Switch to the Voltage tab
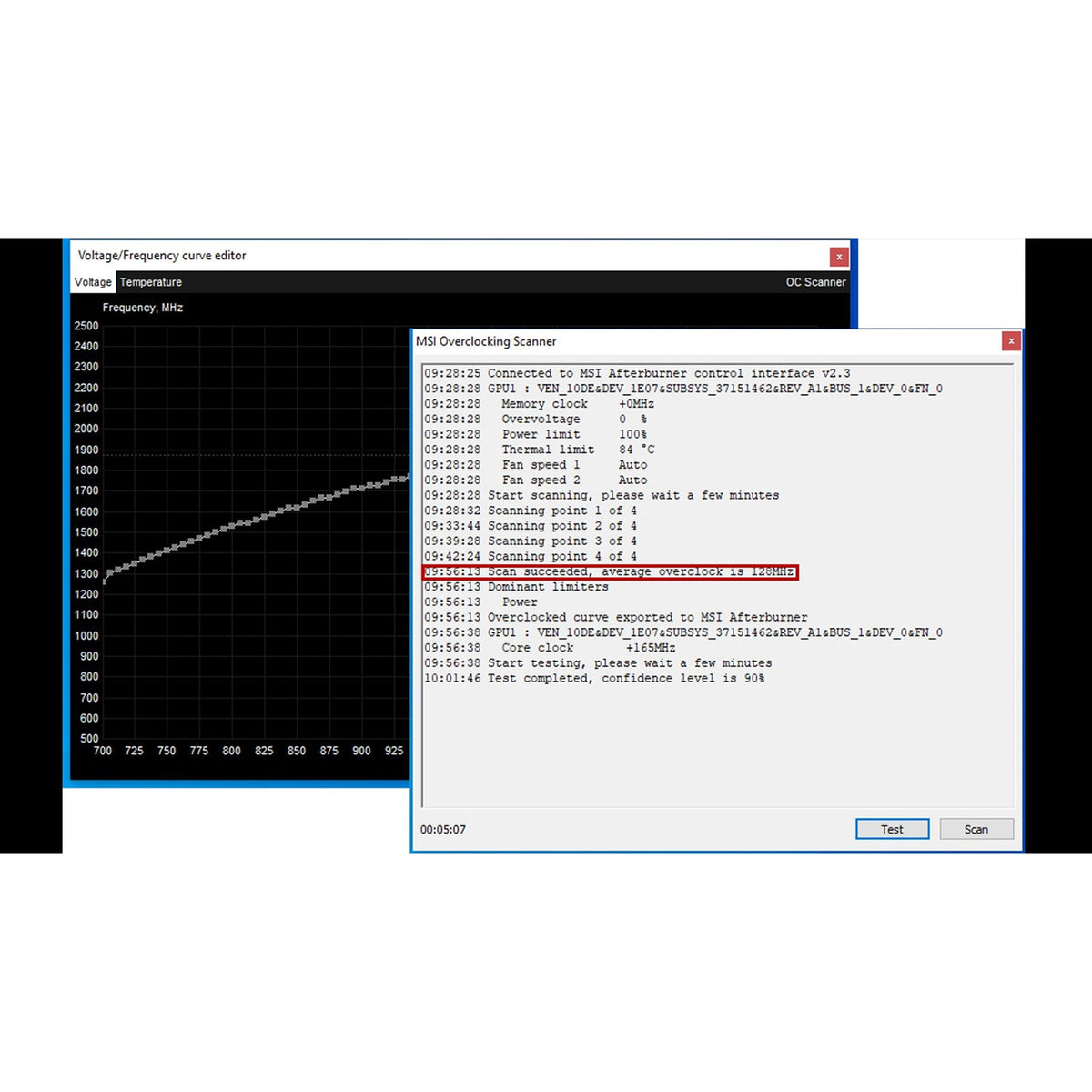Image resolution: width=1092 pixels, height=1092 pixels. coord(93,282)
